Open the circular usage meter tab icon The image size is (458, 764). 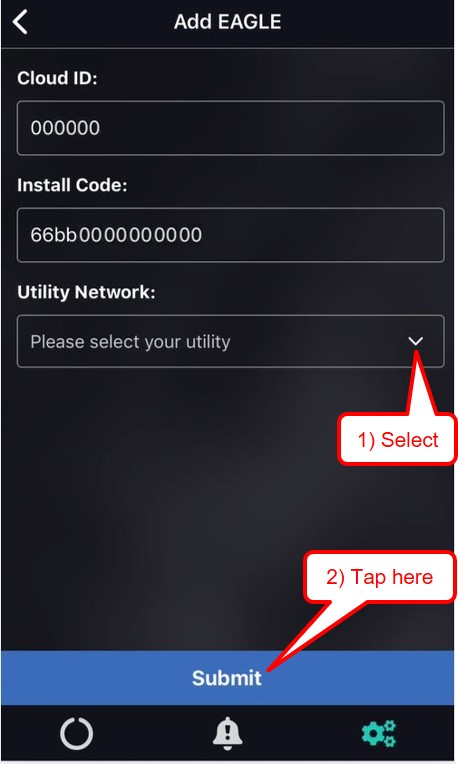tap(76, 733)
